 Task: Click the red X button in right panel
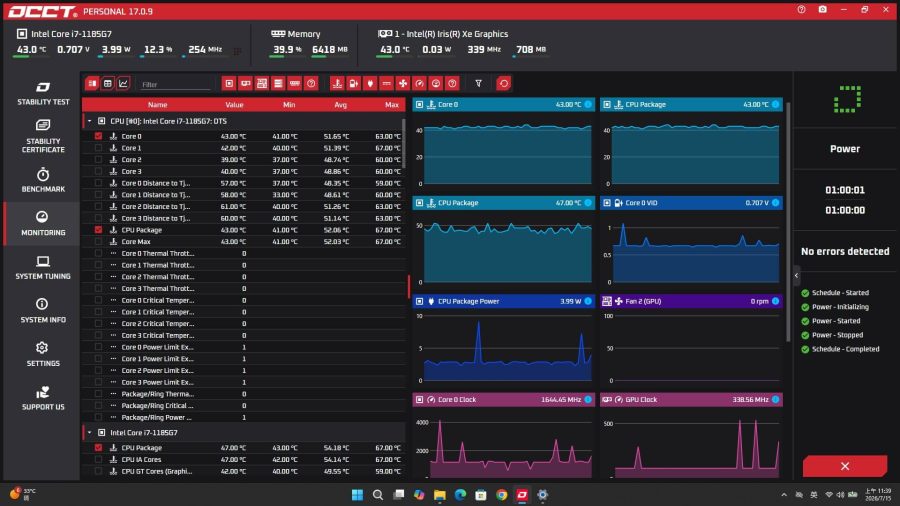click(845, 466)
